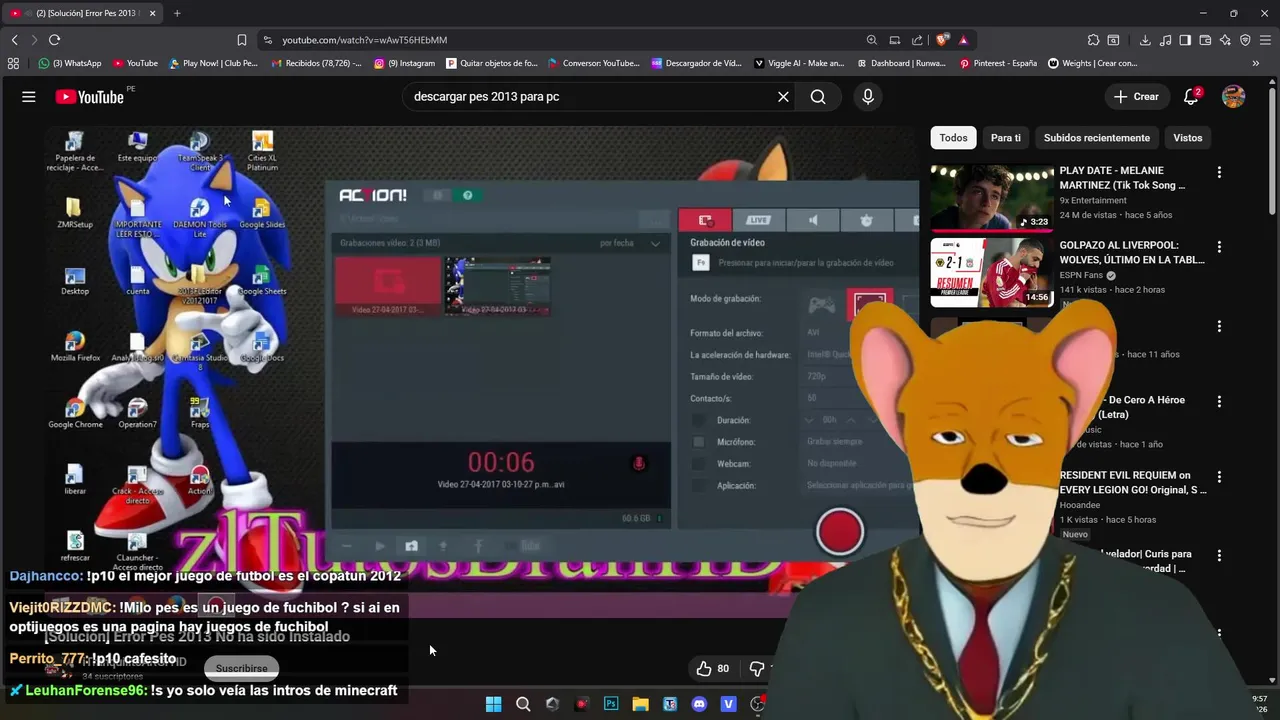This screenshot has width=1280, height=720.
Task: Open the Instagram bookmark
Action: [405, 63]
